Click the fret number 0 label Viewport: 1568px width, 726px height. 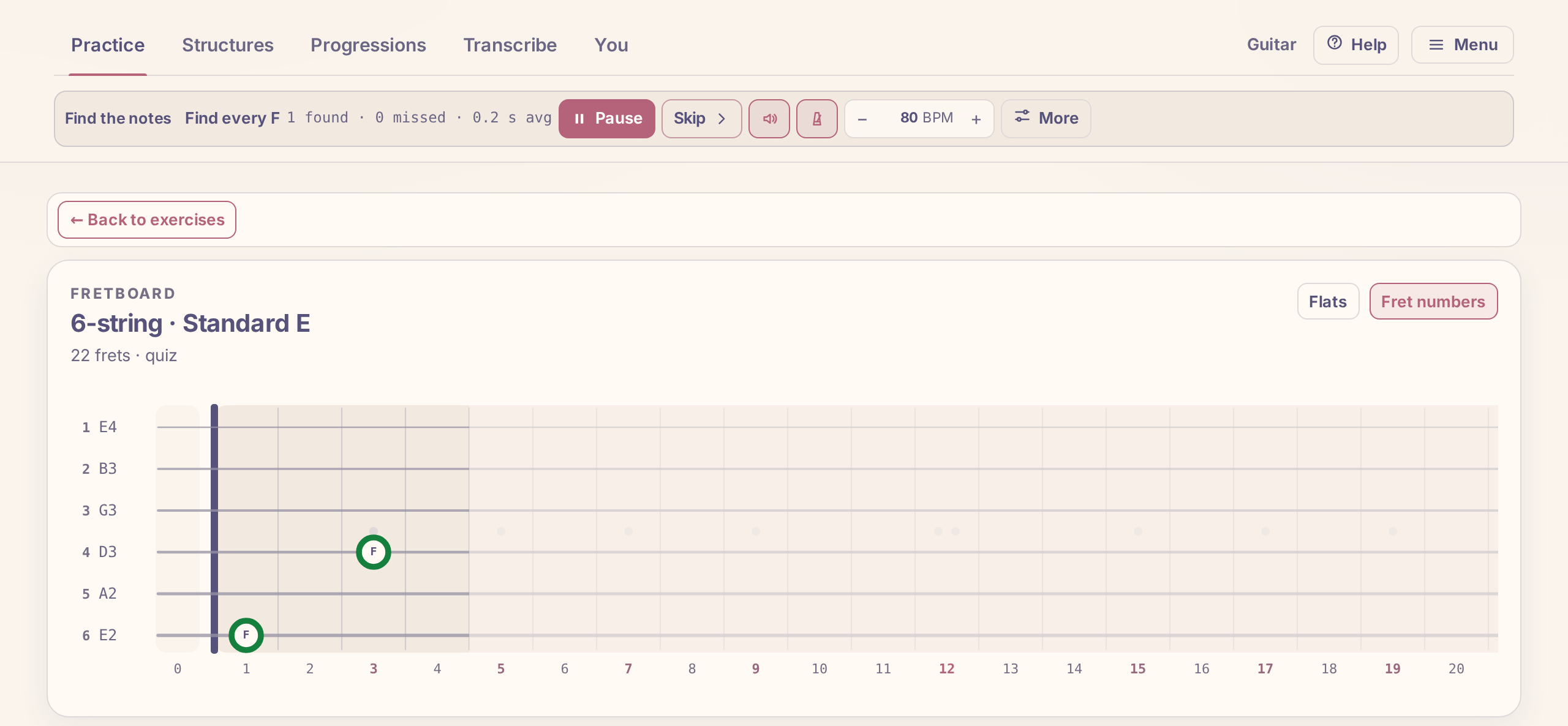point(178,669)
